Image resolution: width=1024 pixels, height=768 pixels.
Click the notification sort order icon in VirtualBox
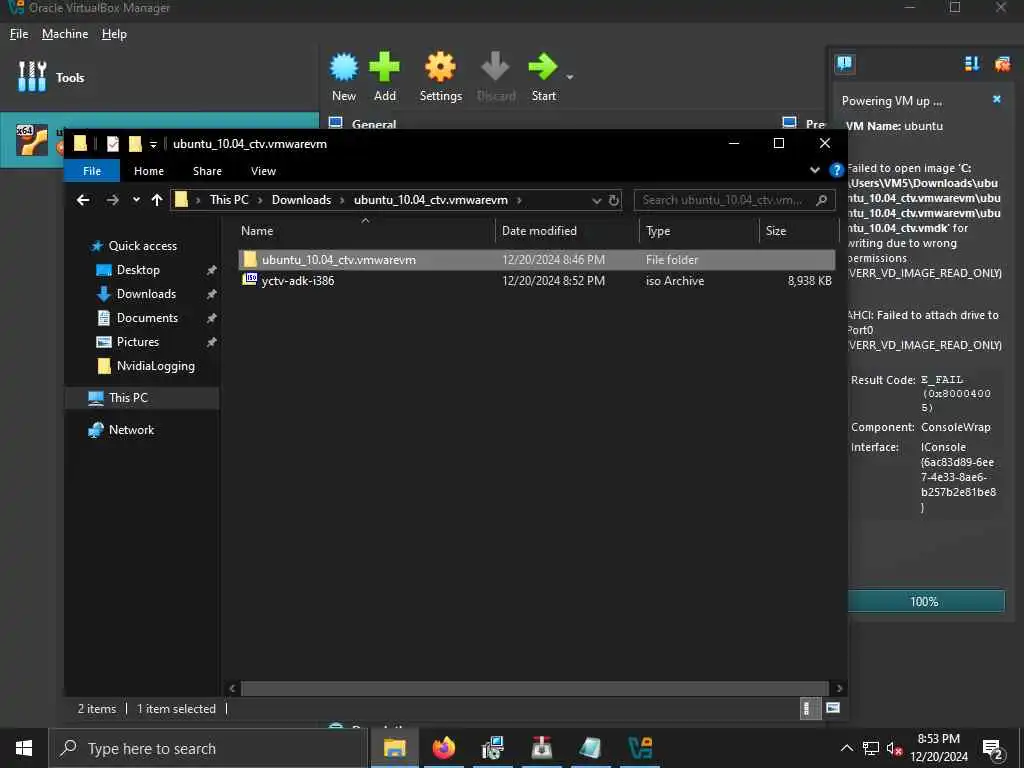click(972, 63)
